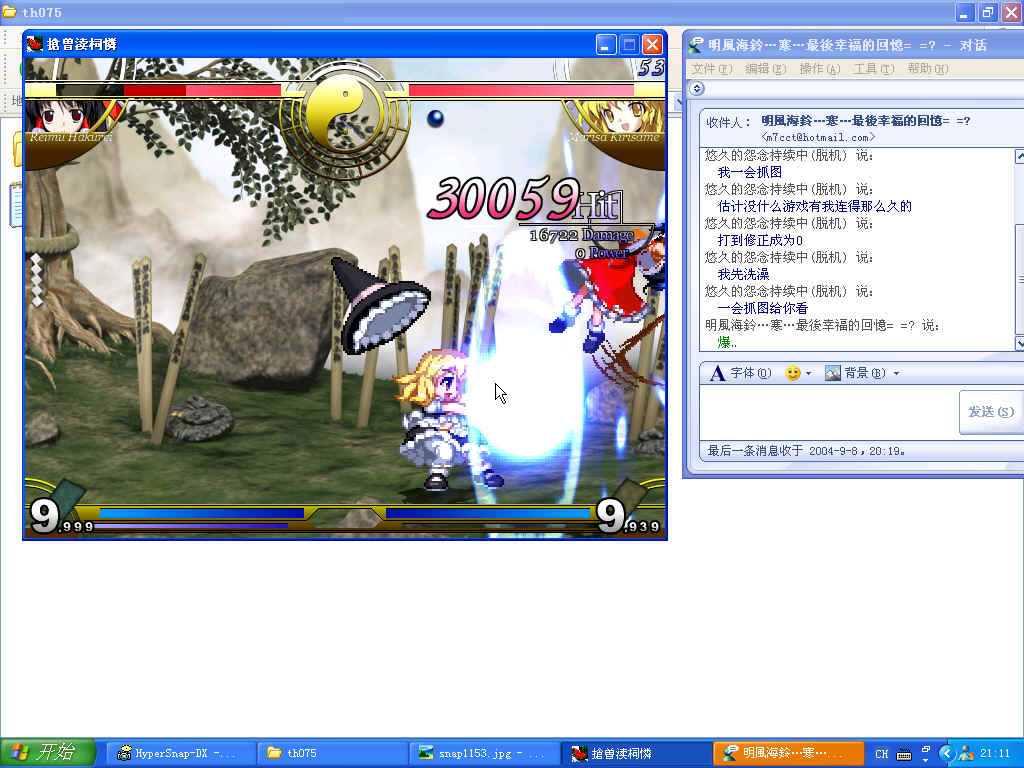This screenshot has height=768, width=1024.
Task: Click the 21:11 system clock
Action: 995,754
